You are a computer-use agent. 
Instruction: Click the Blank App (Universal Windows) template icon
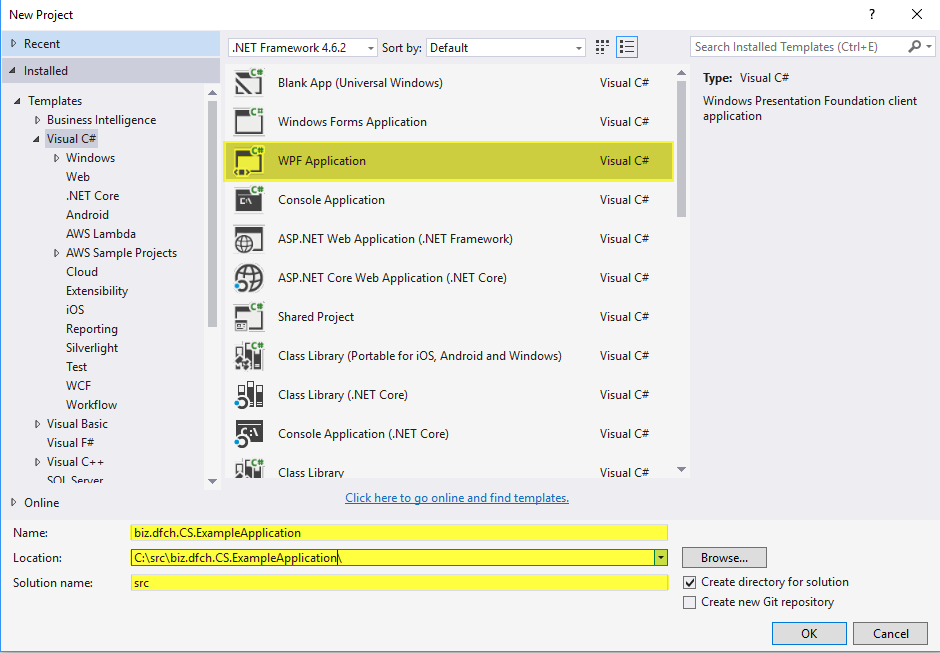(248, 83)
